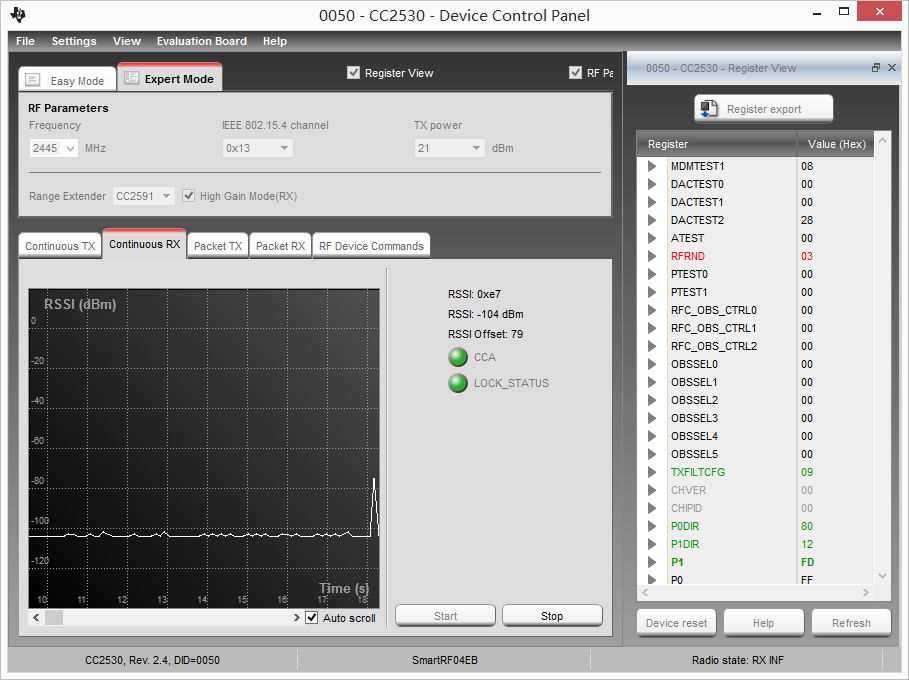Open the Frequency MHz dropdown
The height and width of the screenshot is (680, 909).
click(x=70, y=148)
